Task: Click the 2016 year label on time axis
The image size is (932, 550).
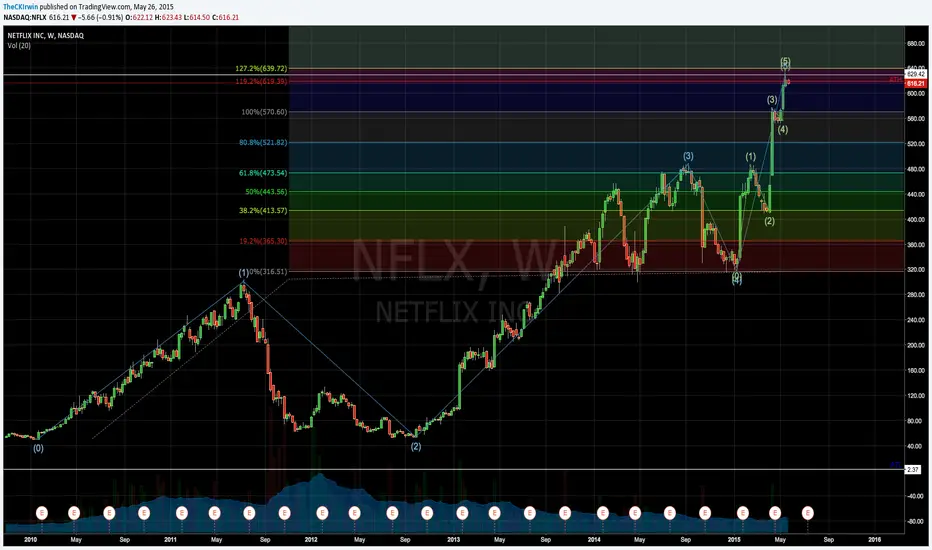Action: tap(874, 540)
